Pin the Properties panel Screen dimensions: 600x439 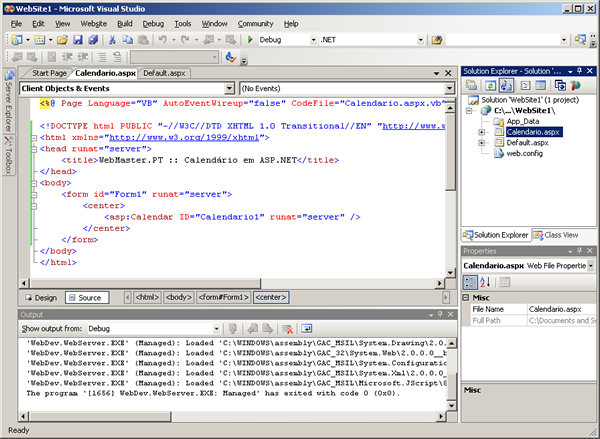(579, 251)
